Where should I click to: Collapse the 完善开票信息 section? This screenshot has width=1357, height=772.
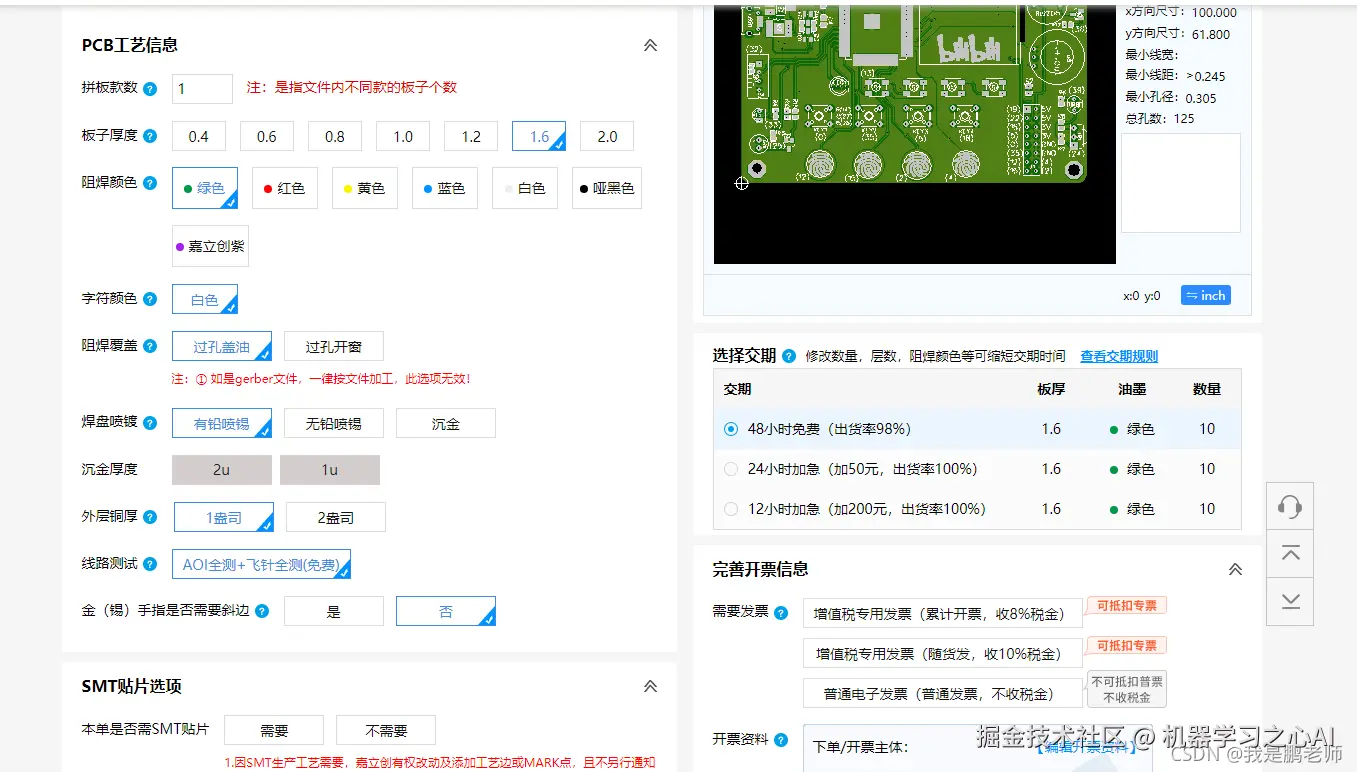[x=1235, y=568]
